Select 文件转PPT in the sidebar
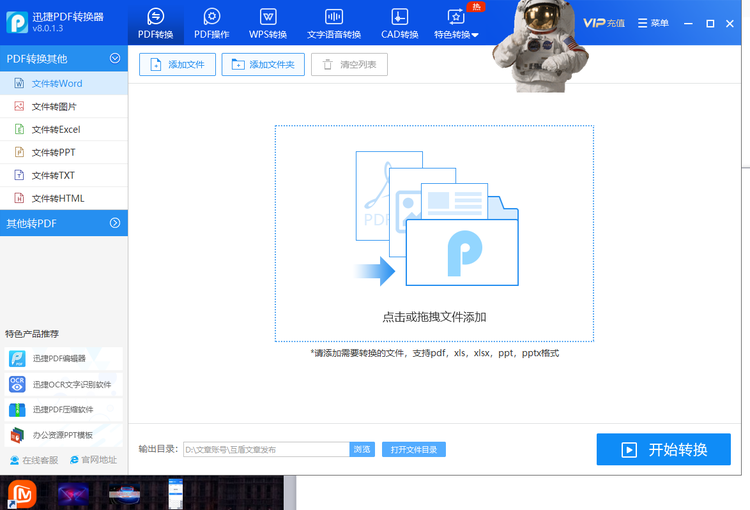The width and height of the screenshot is (750, 510). coord(64,152)
